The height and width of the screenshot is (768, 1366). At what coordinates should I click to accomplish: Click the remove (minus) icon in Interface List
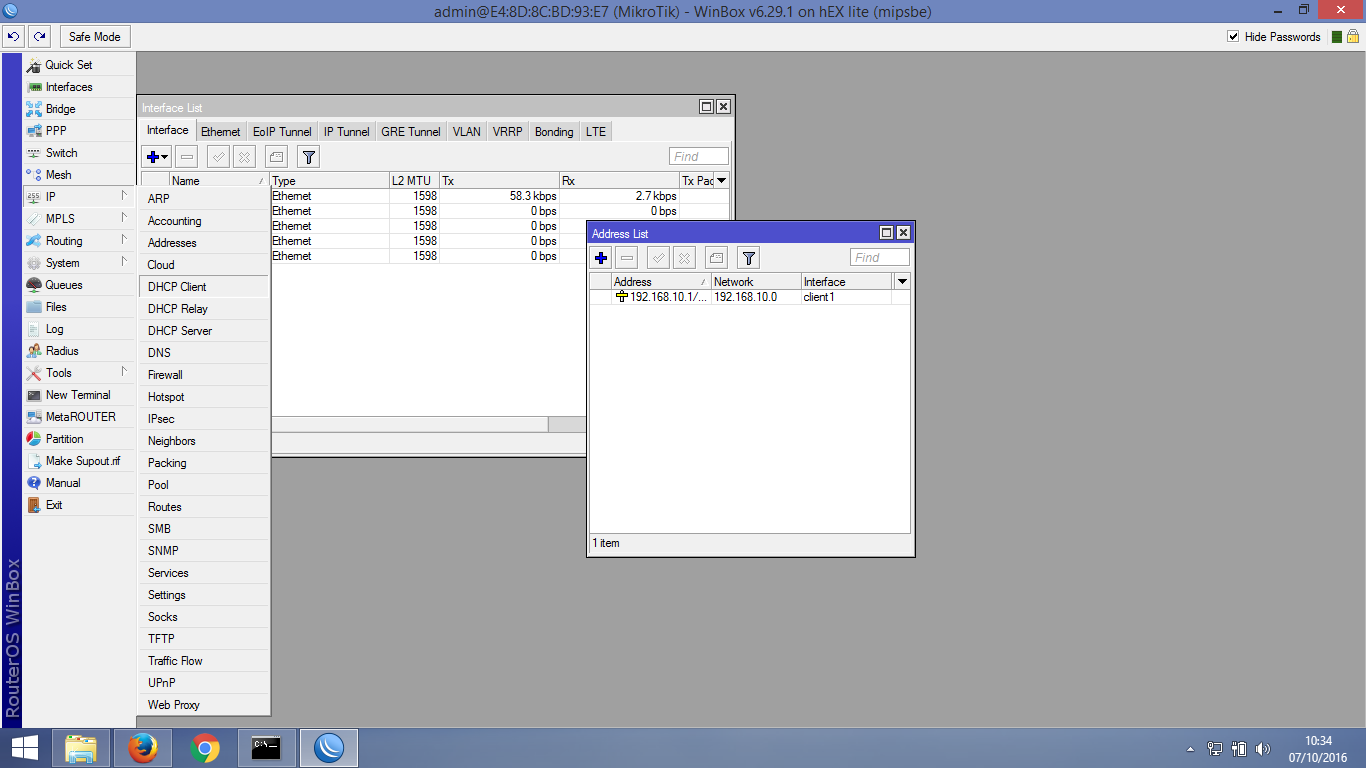[x=187, y=157]
